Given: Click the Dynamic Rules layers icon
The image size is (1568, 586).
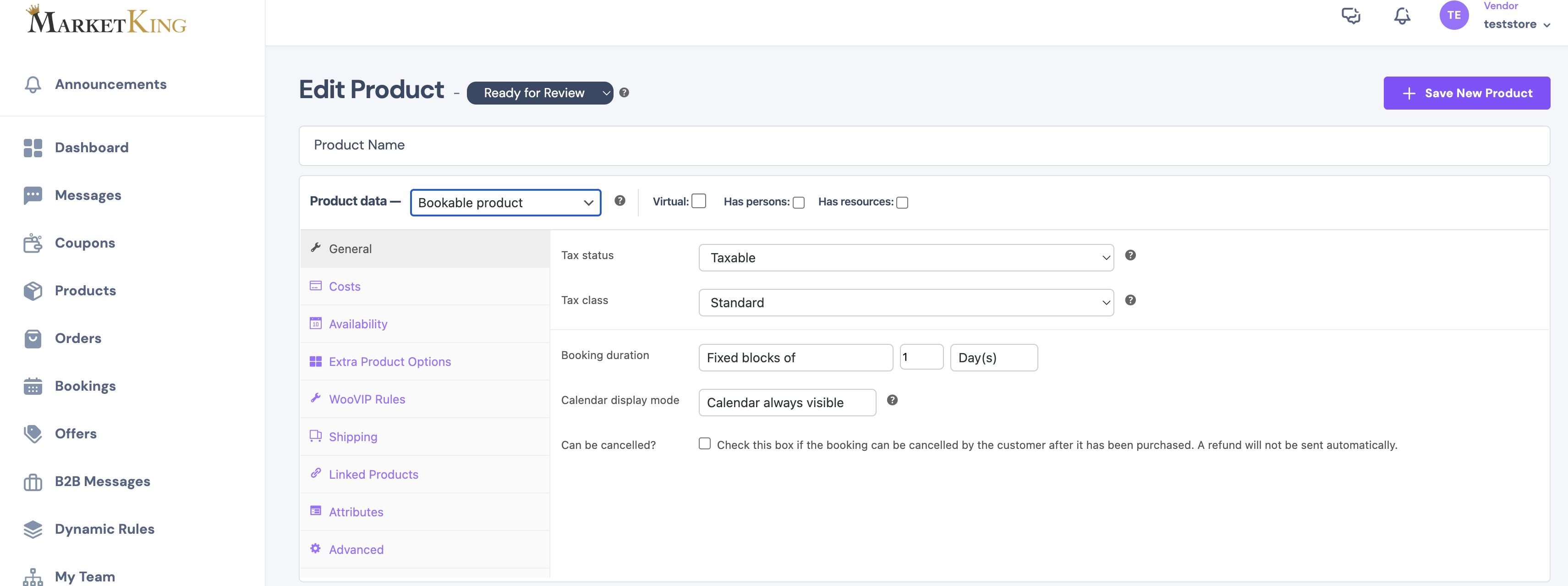Looking at the screenshot, I should (x=33, y=529).
